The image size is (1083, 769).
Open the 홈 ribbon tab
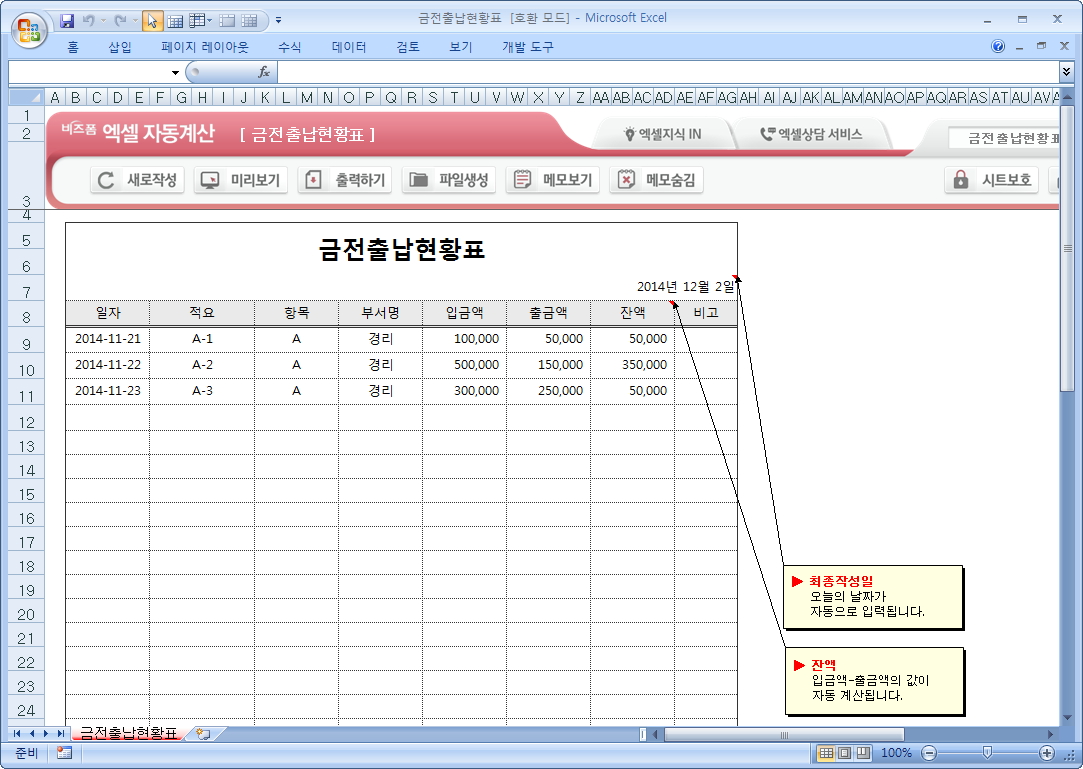[x=73, y=47]
